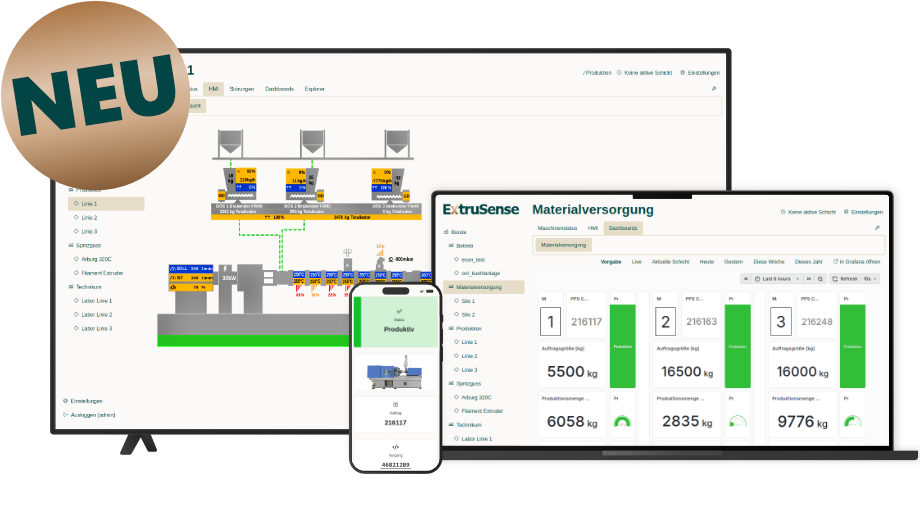The height and width of the screenshot is (522, 920).
Task: Click the Refresh button on the laptop
Action: click(844, 279)
